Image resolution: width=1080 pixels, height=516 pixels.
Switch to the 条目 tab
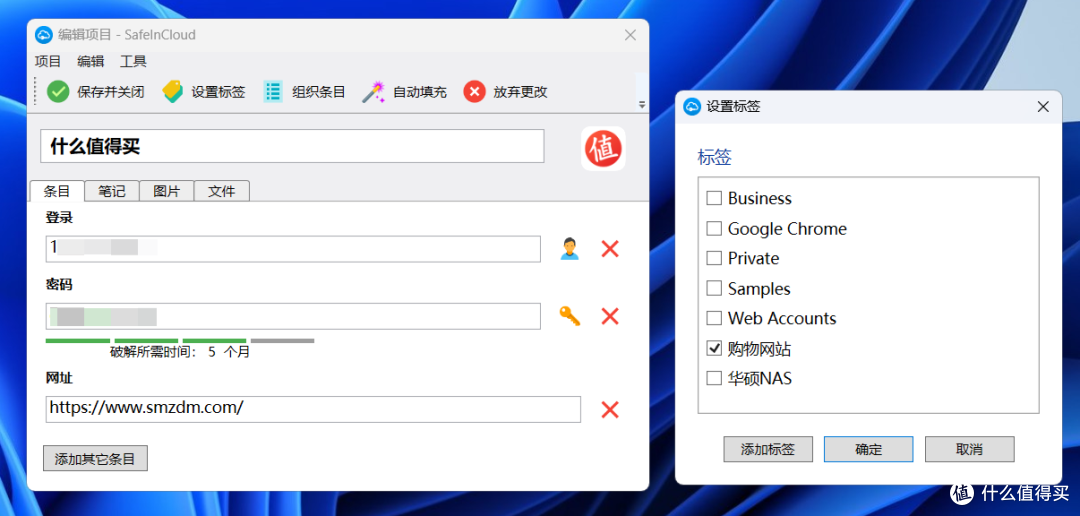(57, 191)
